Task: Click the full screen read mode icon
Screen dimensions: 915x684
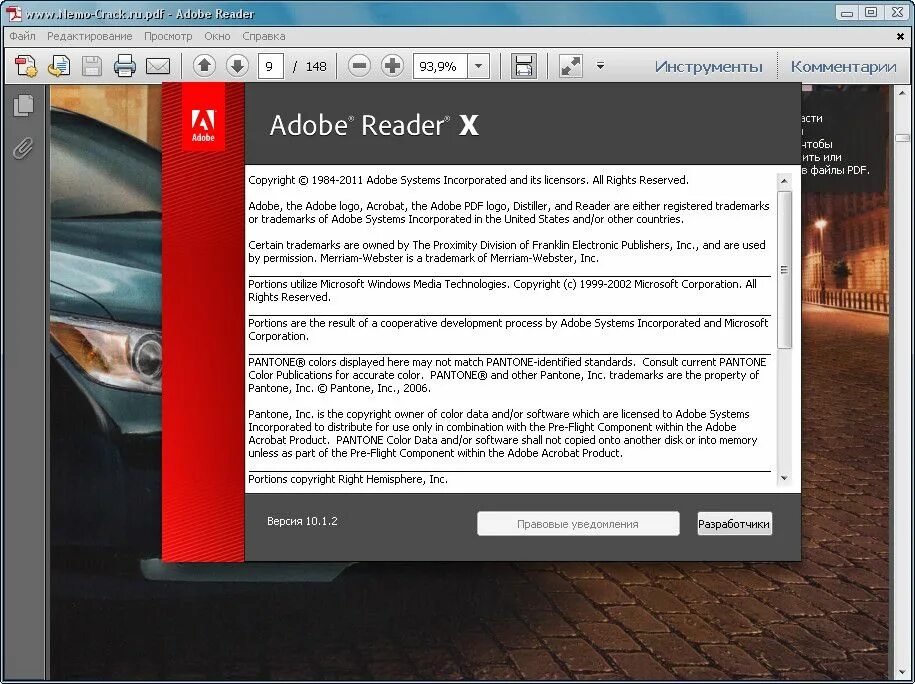Action: tap(570, 66)
